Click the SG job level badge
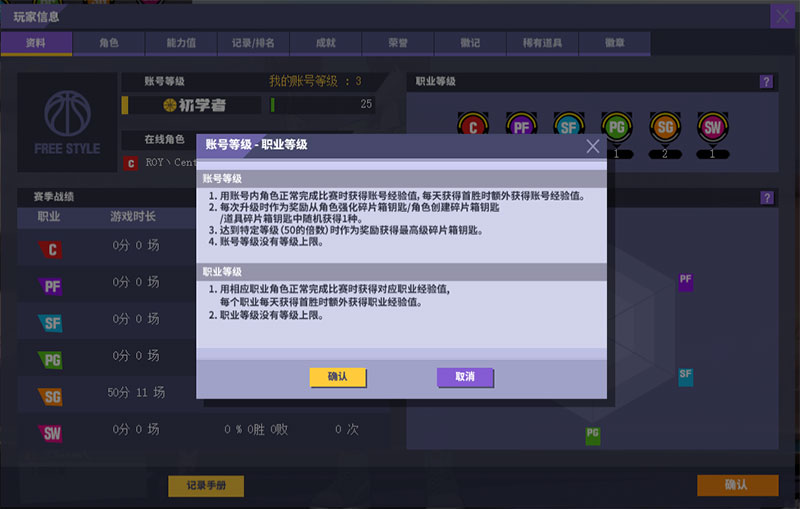Image resolution: width=800 pixels, height=509 pixels. (x=665, y=128)
